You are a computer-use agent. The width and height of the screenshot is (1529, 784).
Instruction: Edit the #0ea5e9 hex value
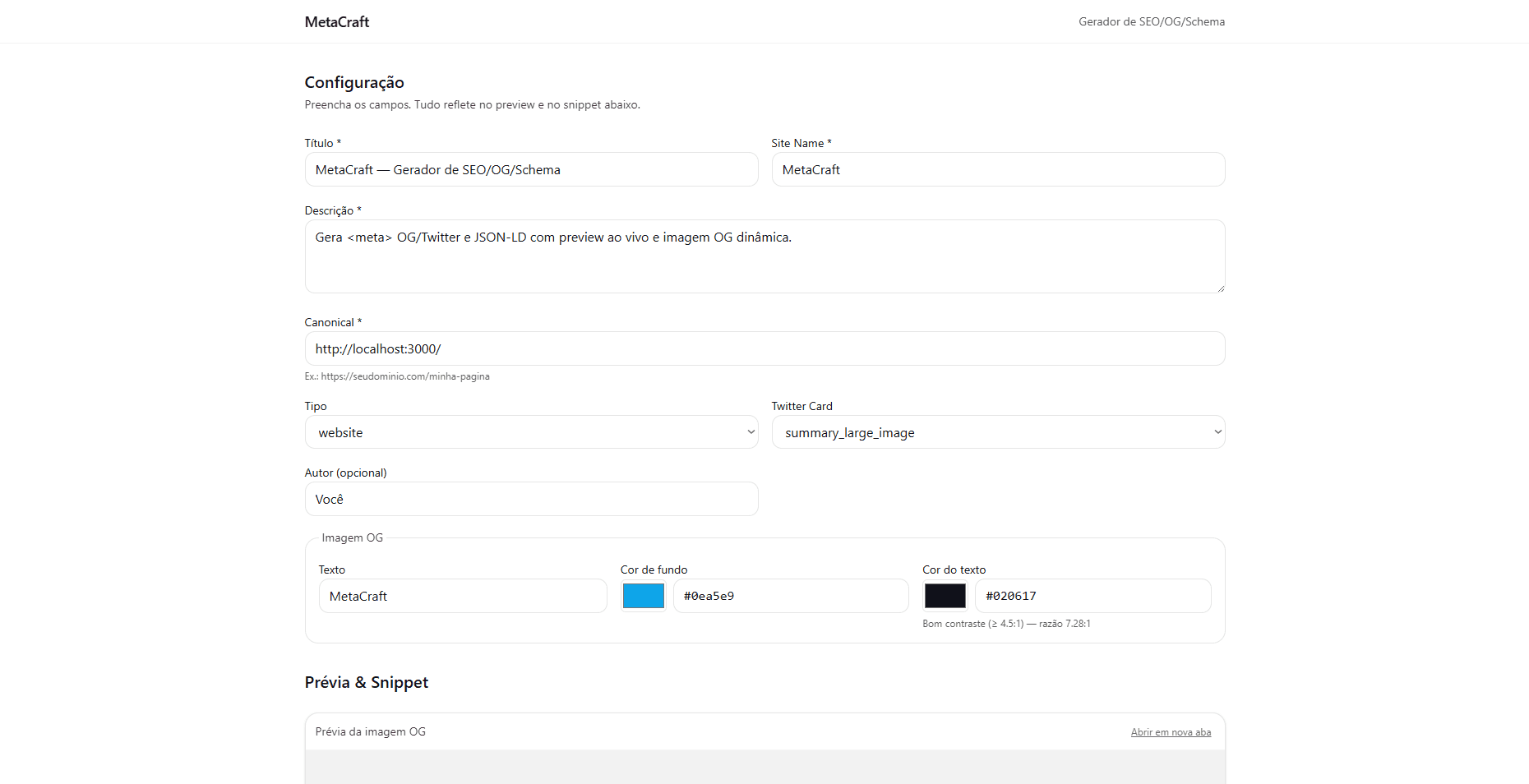(x=790, y=595)
